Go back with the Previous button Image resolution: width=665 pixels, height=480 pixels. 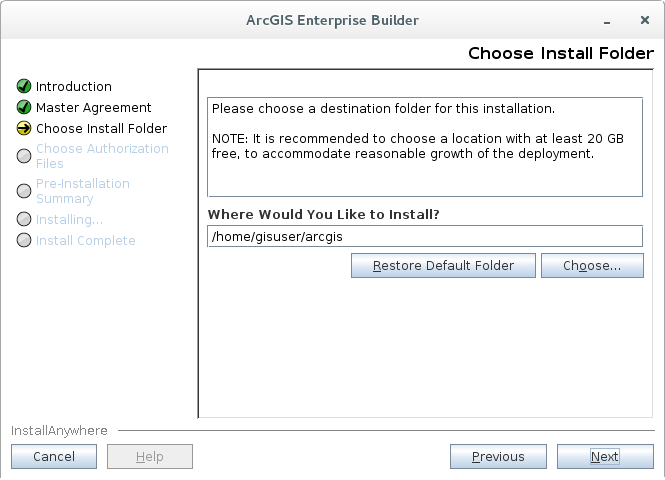[498, 457]
